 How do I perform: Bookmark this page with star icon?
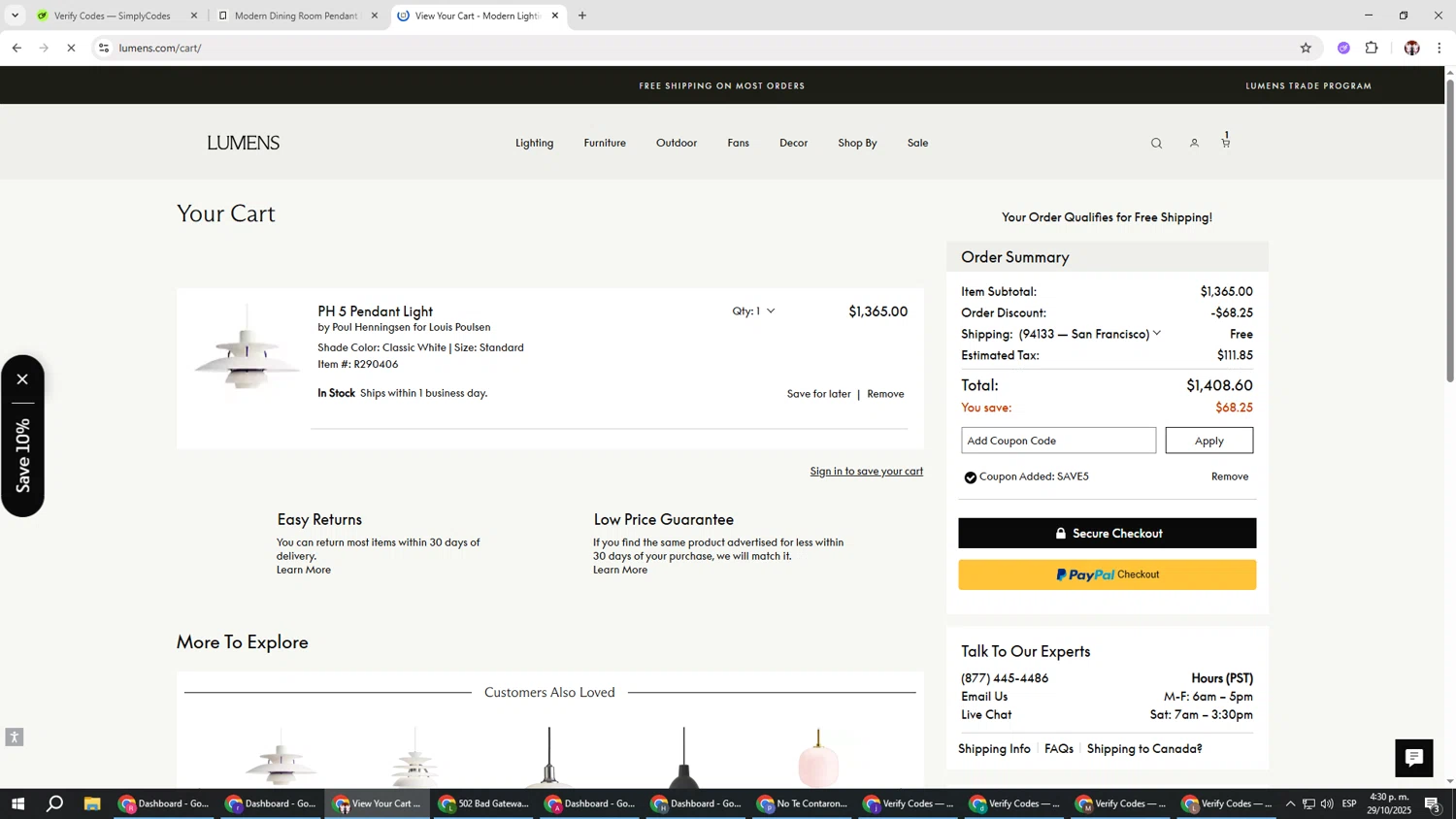point(1306,48)
